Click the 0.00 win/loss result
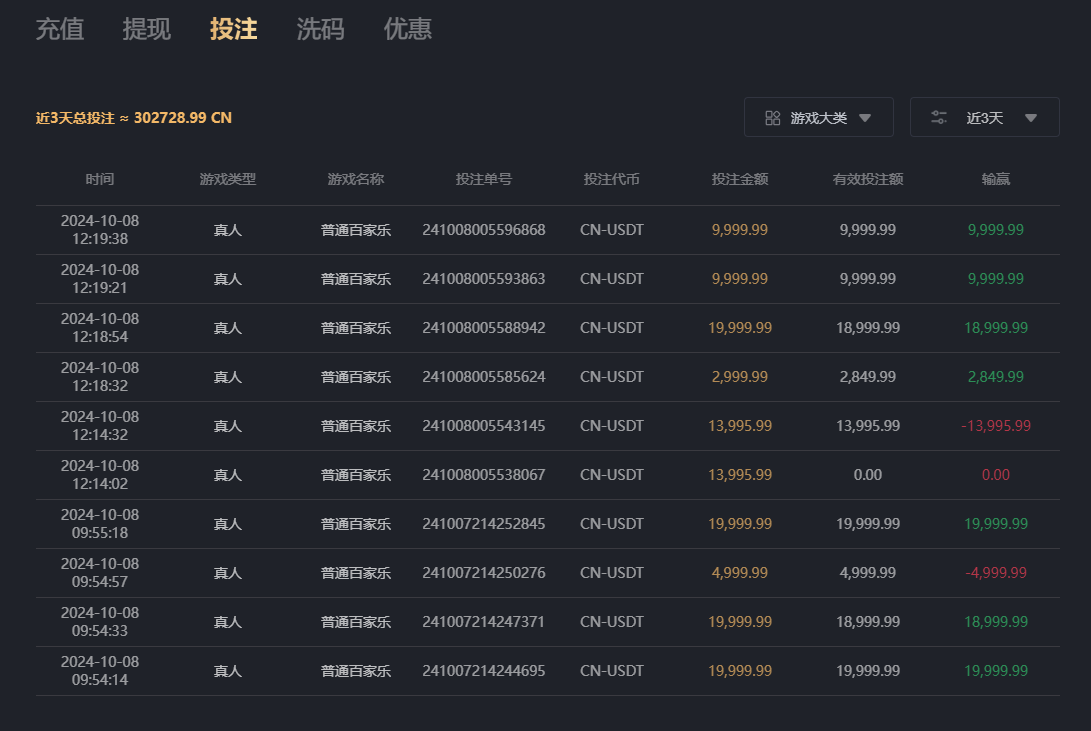This screenshot has height=731, width=1091. point(996,475)
